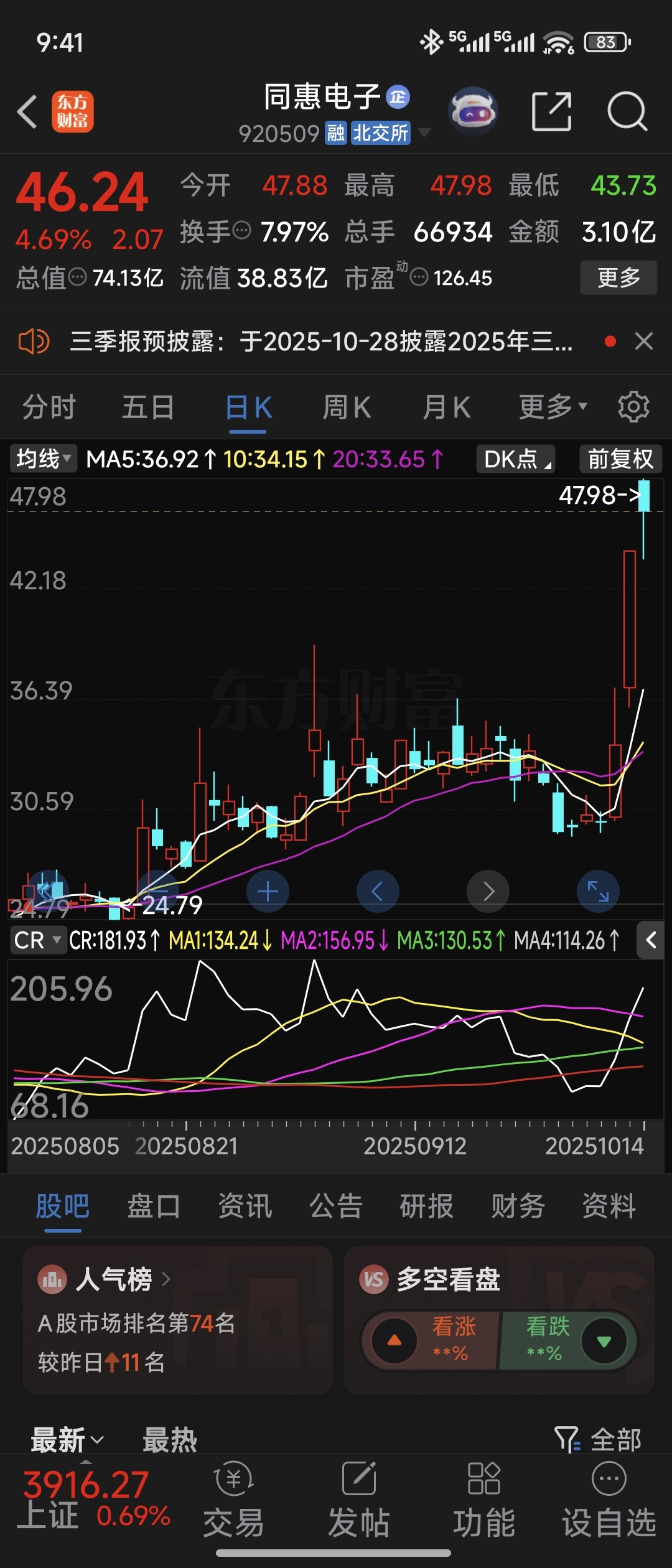Tap info icon beside 换手

click(x=241, y=231)
